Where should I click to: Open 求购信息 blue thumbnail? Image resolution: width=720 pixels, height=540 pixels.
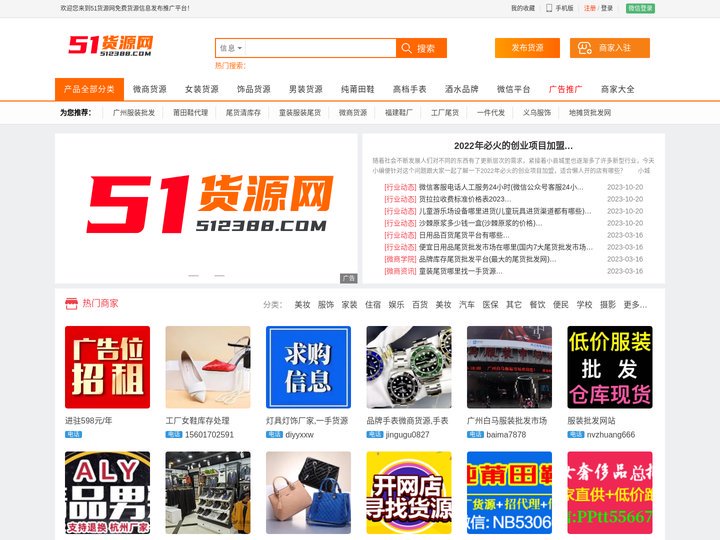coord(309,367)
